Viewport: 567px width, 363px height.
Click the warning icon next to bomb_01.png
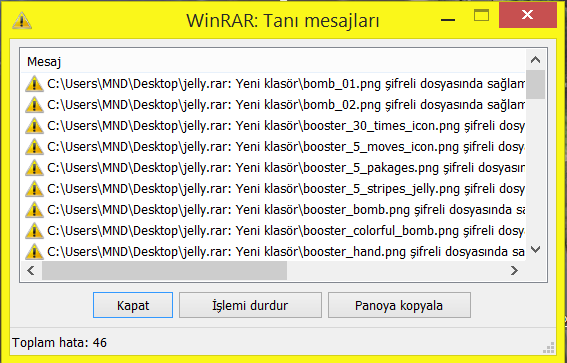coord(34,84)
